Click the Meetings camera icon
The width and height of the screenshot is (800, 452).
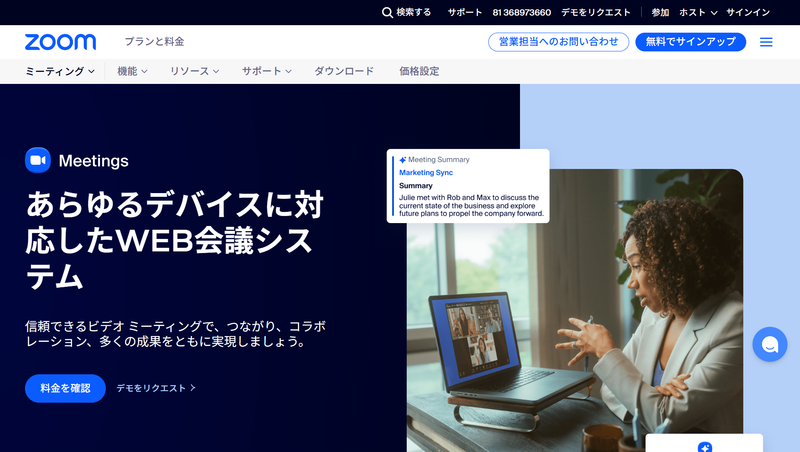(x=38, y=160)
